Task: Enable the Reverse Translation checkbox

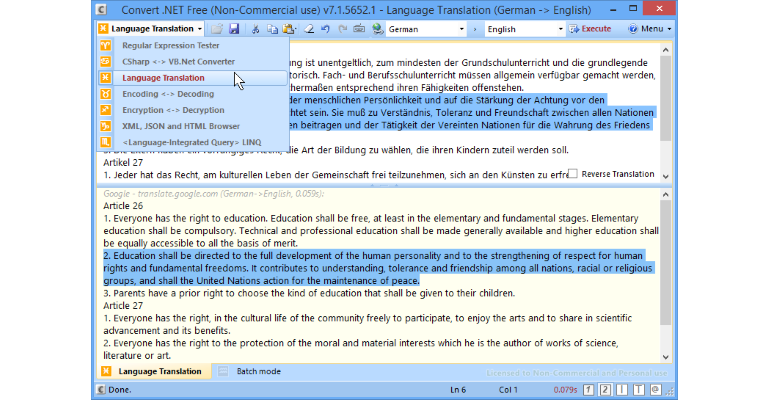Action: click(x=573, y=174)
